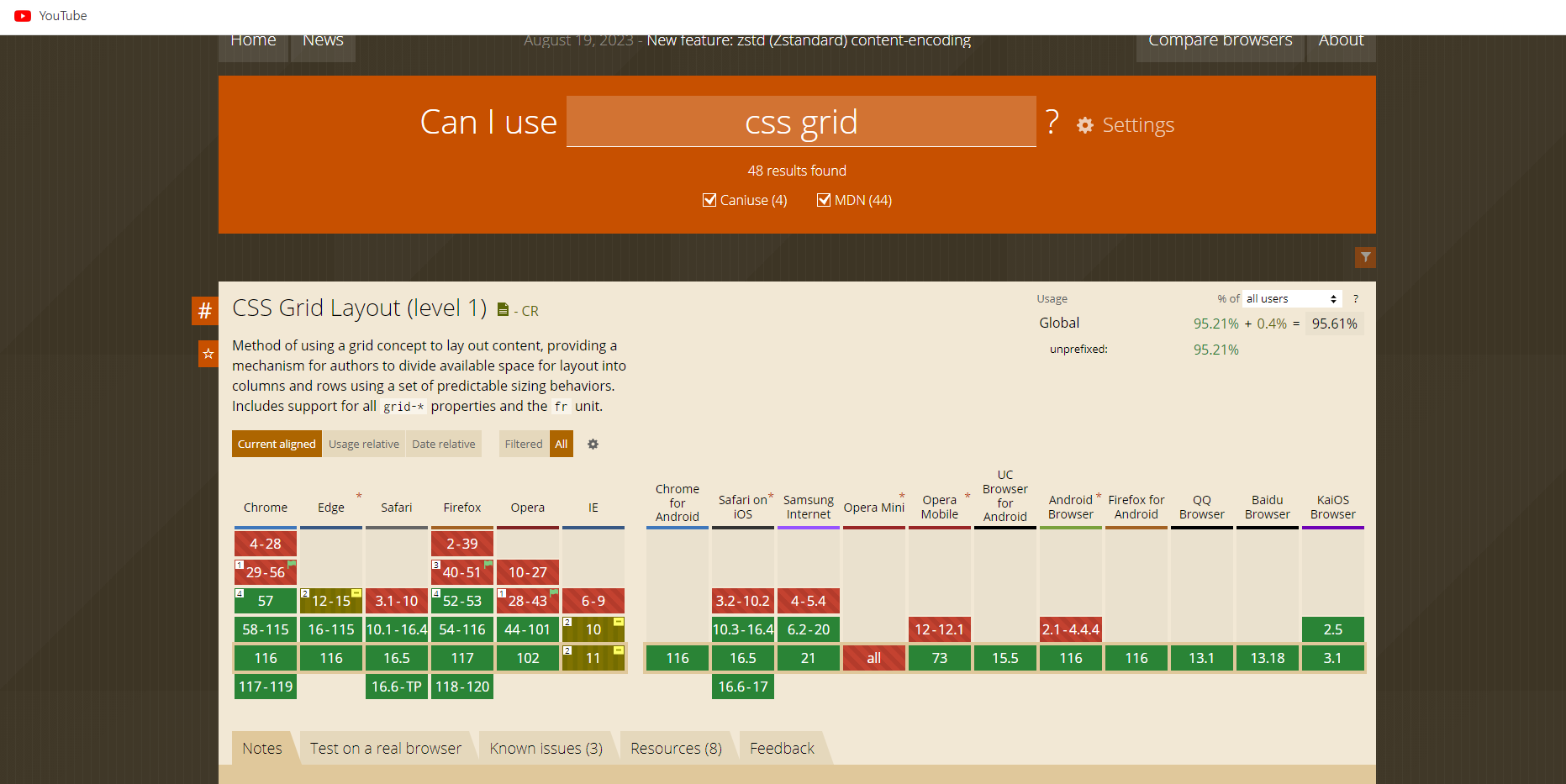Click KaiOS Browser 2.5 cell
This screenshot has width=1566, height=784.
pos(1333,629)
